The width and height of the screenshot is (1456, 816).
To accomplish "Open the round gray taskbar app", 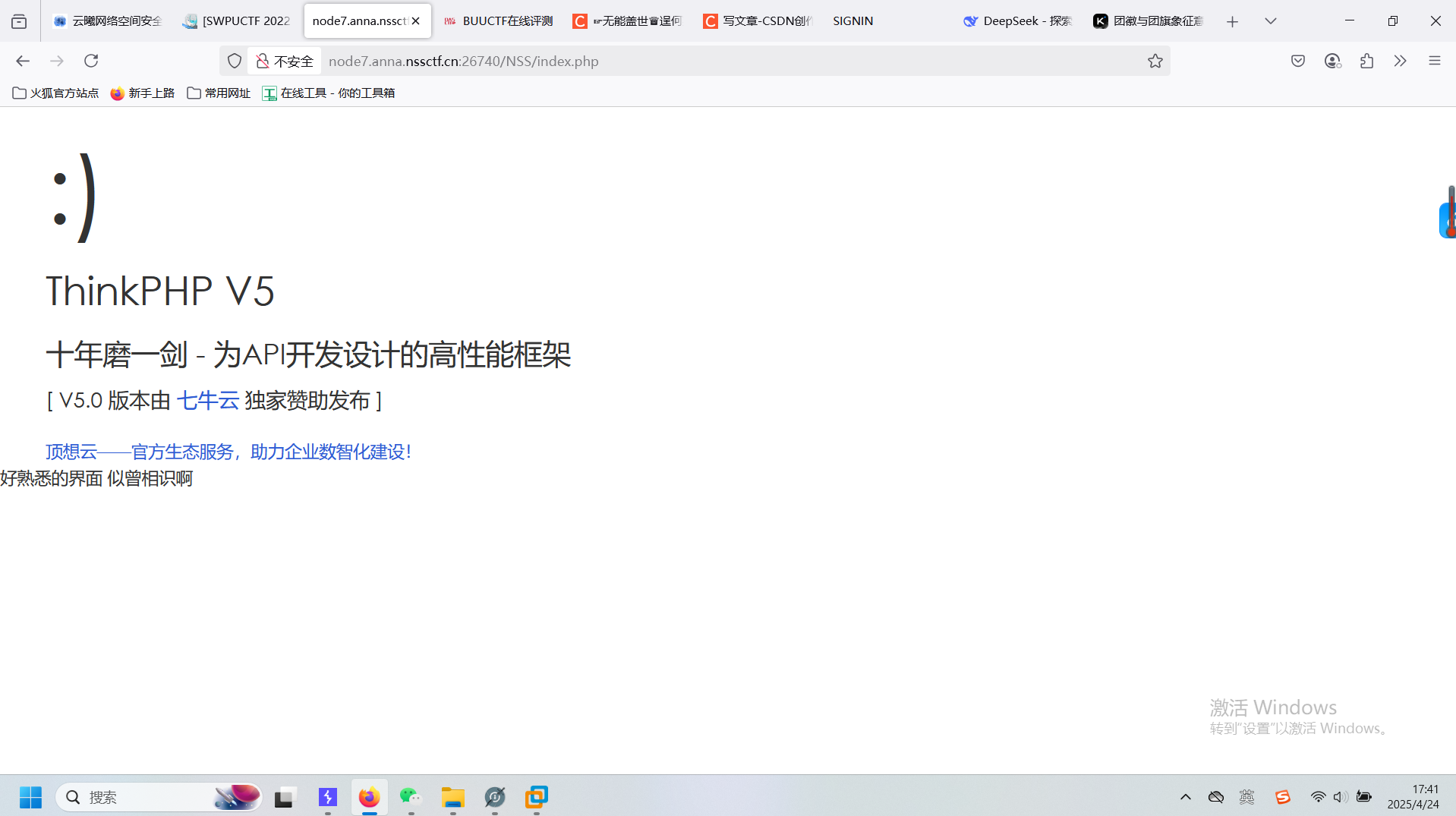I will pos(495,797).
